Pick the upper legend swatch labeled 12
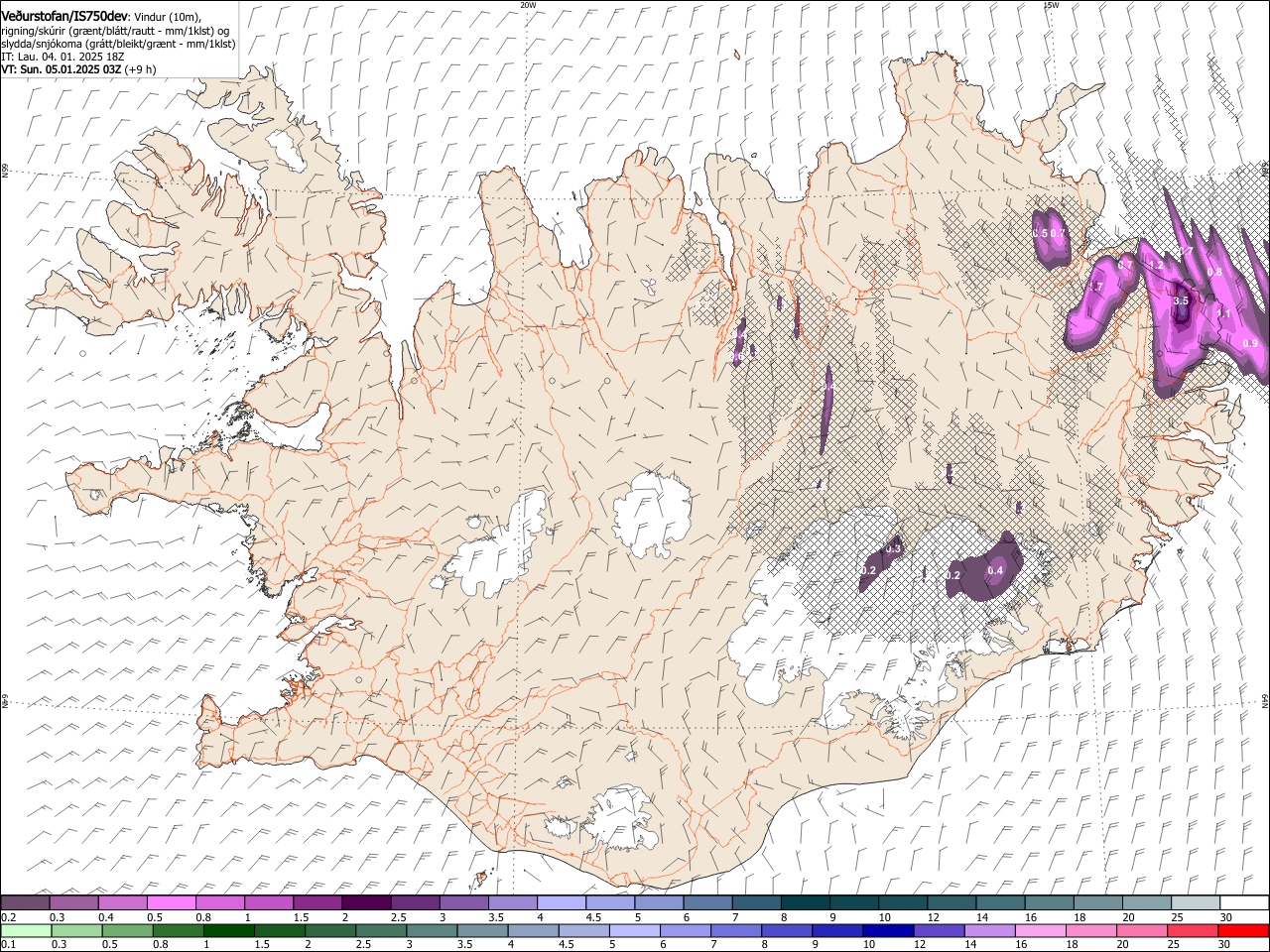 pyautogui.click(x=951, y=903)
